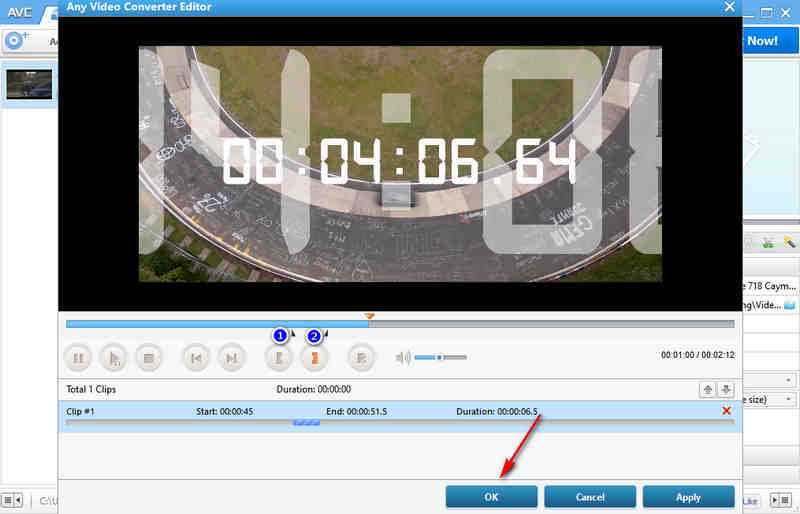
Task: Set the orange clip end point marker
Action: [x=314, y=358]
